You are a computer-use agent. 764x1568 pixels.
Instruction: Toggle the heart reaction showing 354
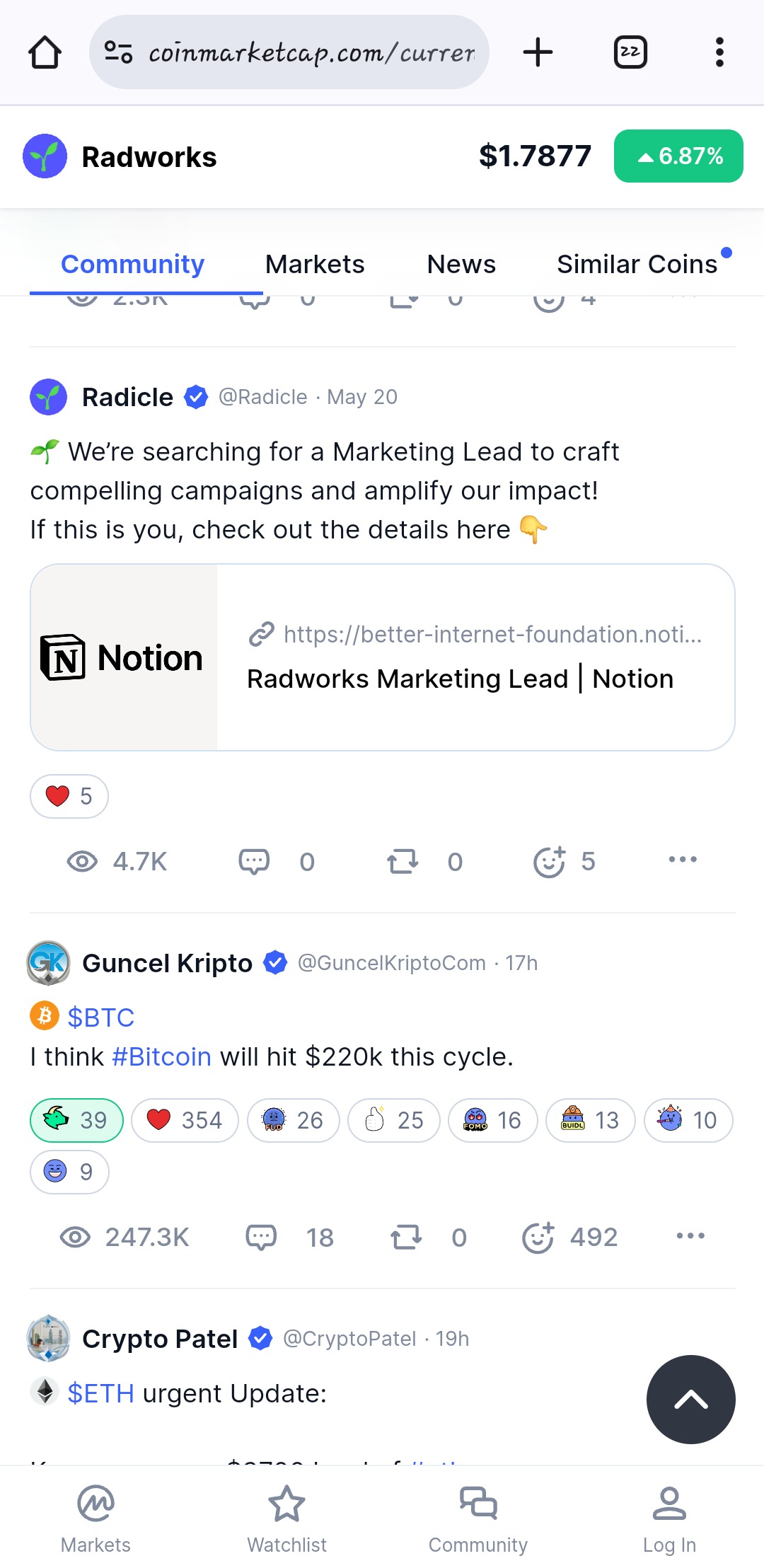(185, 1120)
